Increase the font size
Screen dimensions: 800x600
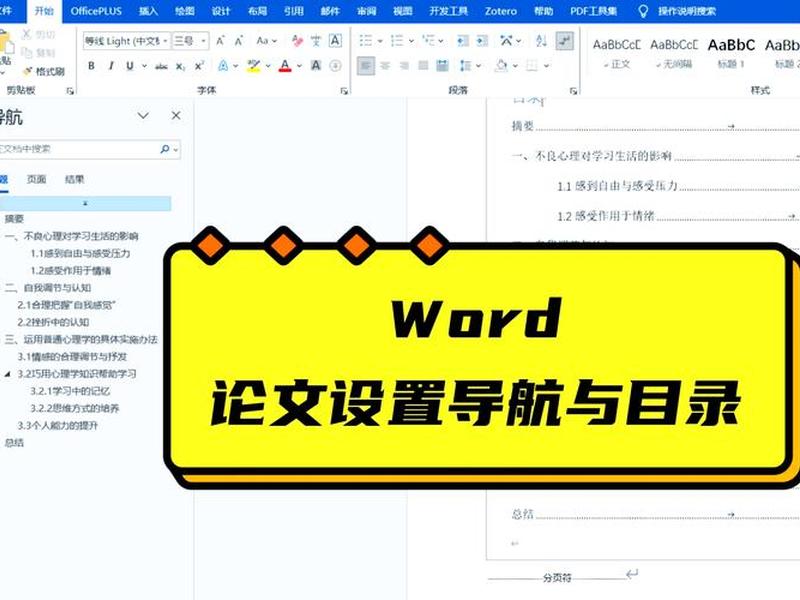click(220, 40)
